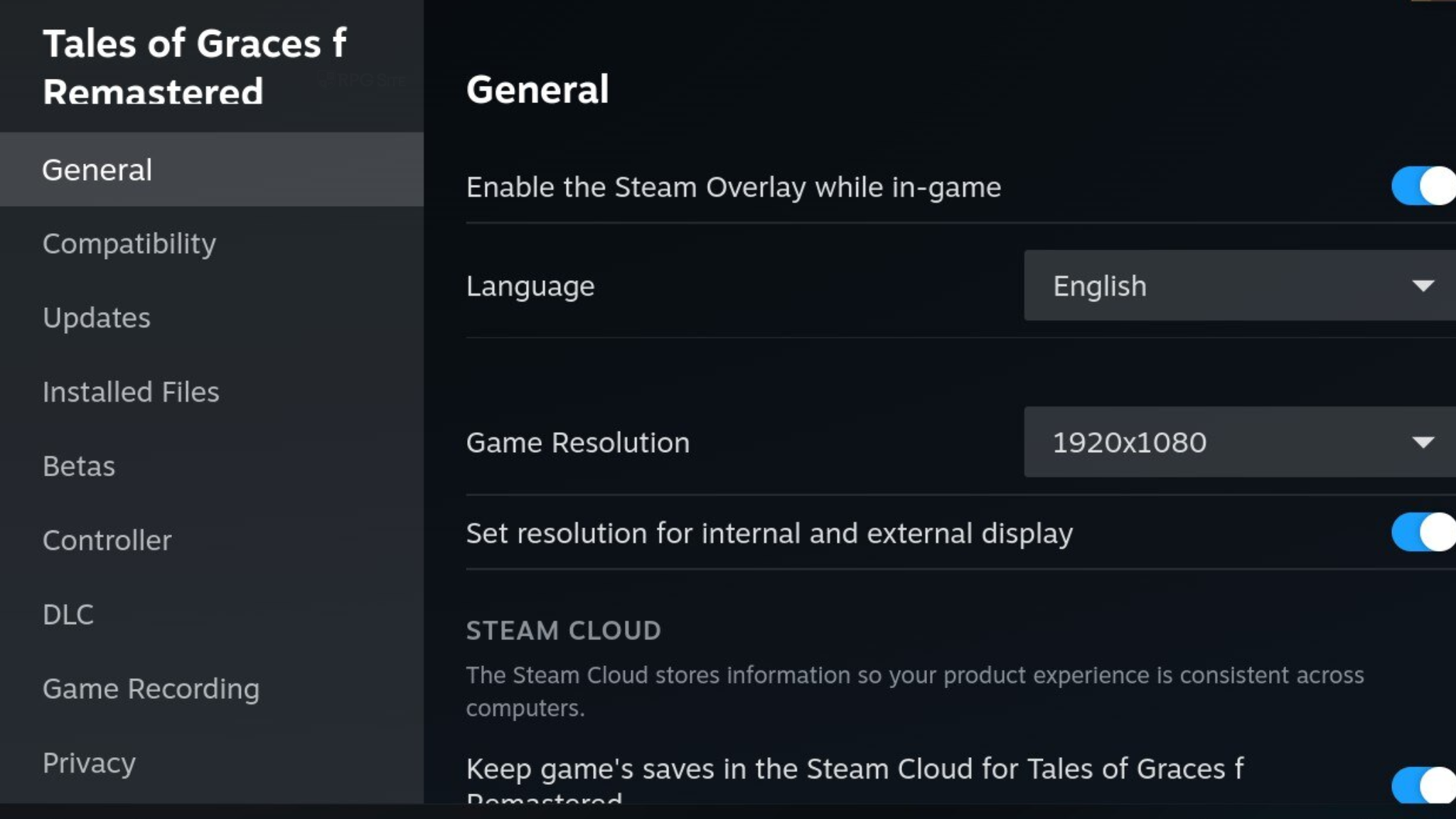Open the Game Resolution 1920x1080 dropdown

(1240, 442)
